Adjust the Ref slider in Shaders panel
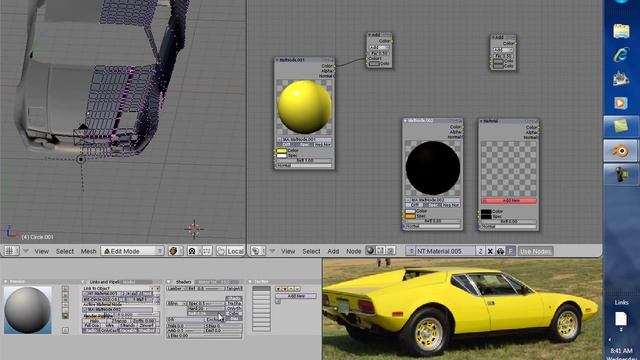The height and width of the screenshot is (360, 640). [x=205, y=289]
